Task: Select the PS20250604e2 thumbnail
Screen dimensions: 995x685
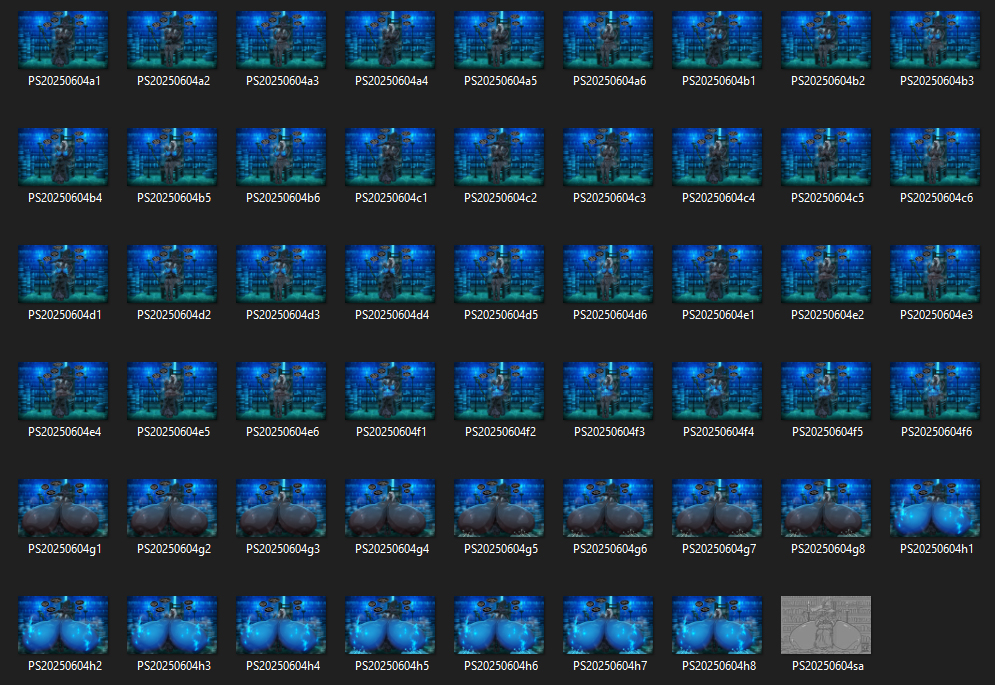Action: coord(826,274)
